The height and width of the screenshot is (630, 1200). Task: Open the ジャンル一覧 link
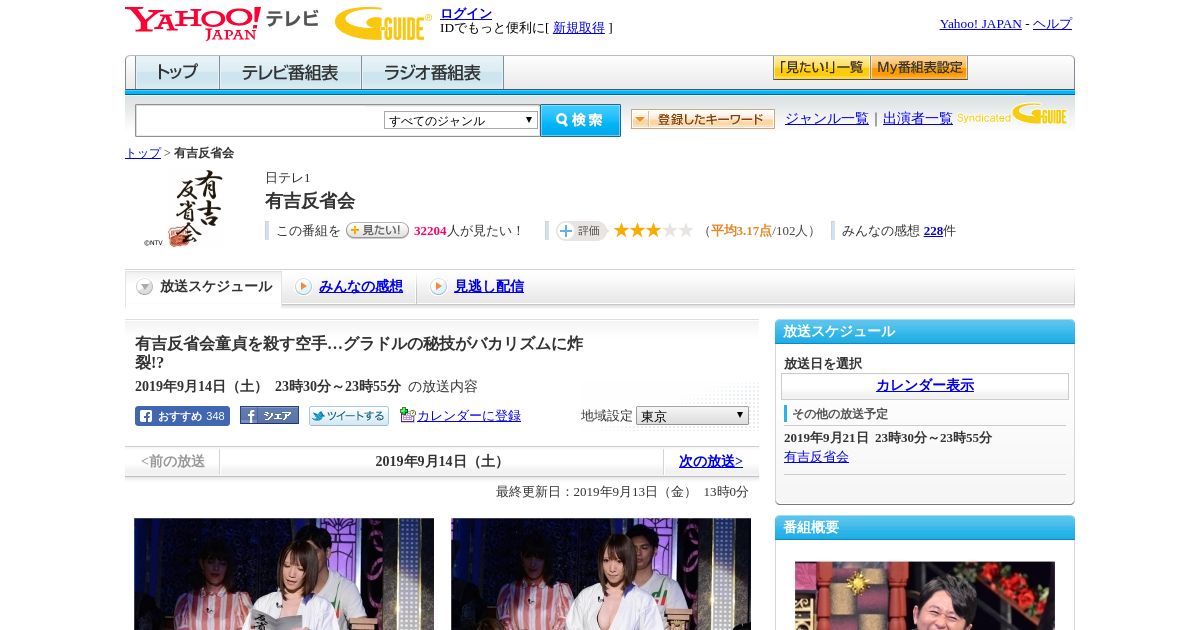tap(827, 118)
